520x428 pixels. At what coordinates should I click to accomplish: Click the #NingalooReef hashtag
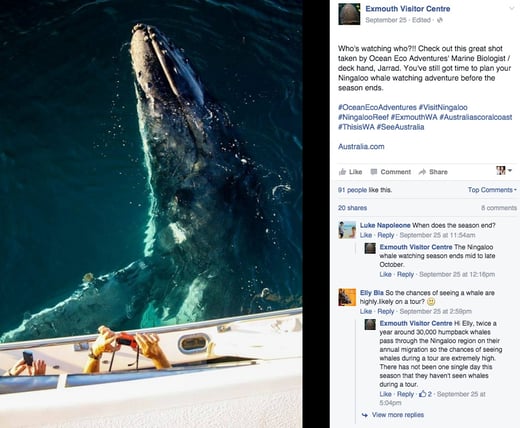pos(363,117)
